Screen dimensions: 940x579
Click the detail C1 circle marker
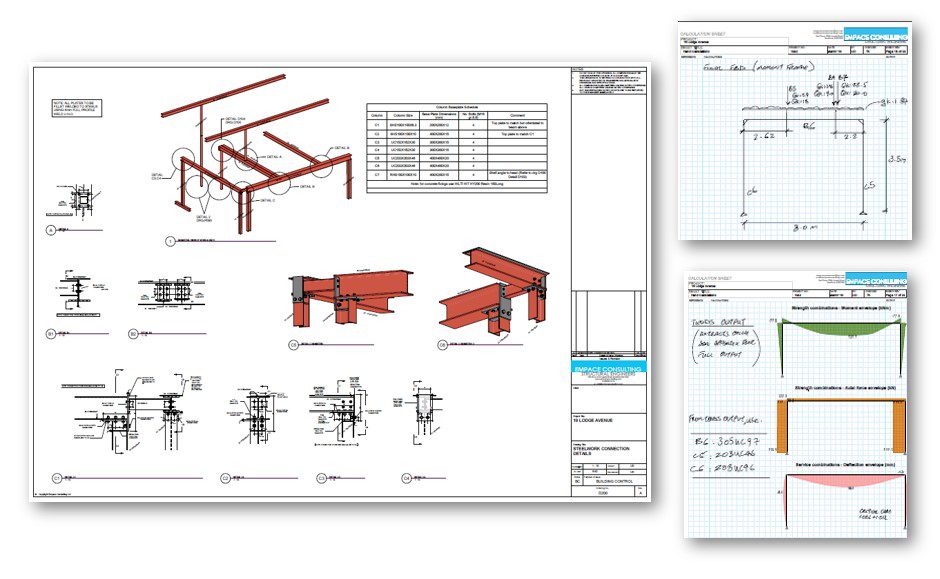(57, 478)
